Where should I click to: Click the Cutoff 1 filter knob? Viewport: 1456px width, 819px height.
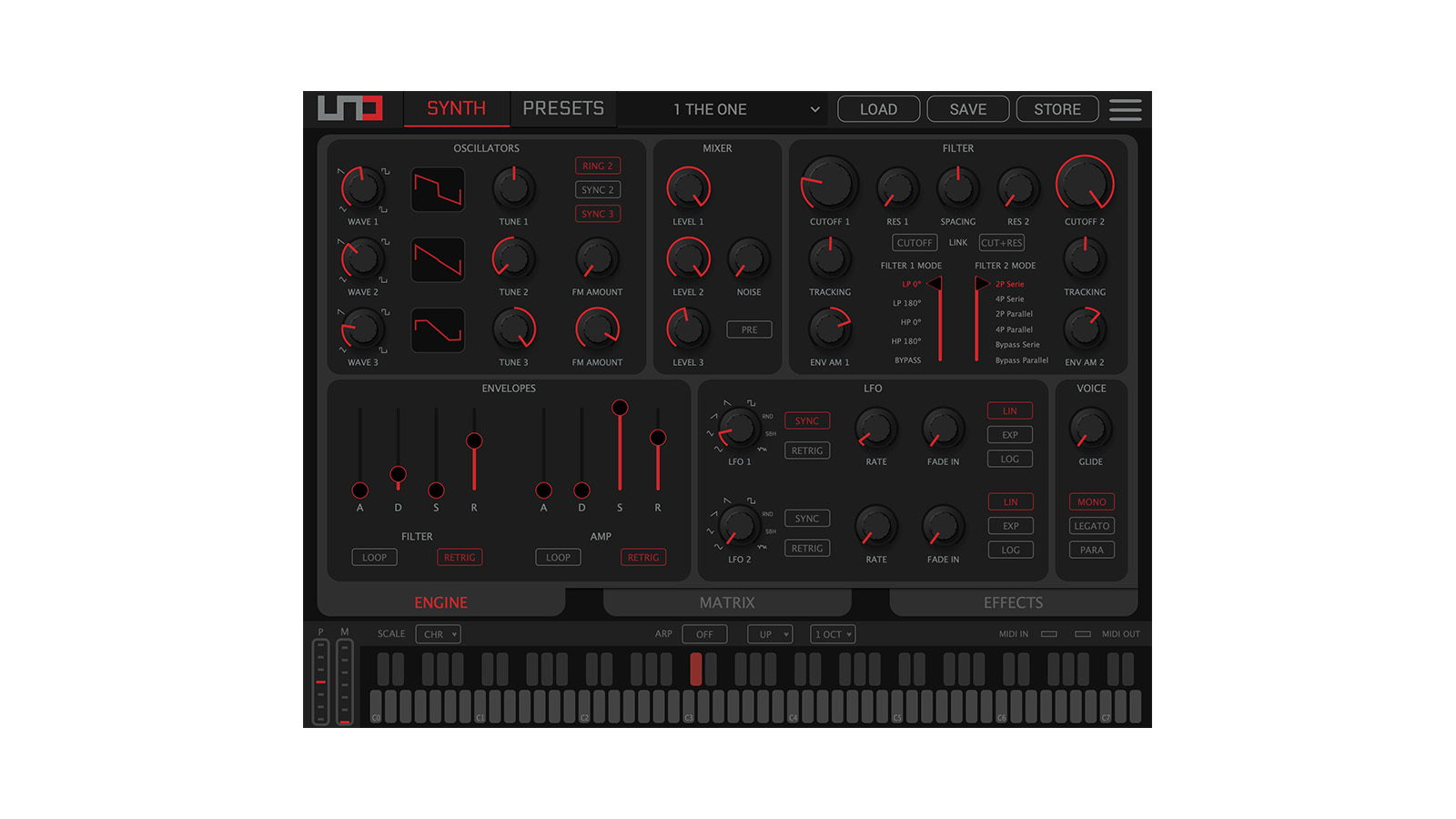[x=829, y=185]
